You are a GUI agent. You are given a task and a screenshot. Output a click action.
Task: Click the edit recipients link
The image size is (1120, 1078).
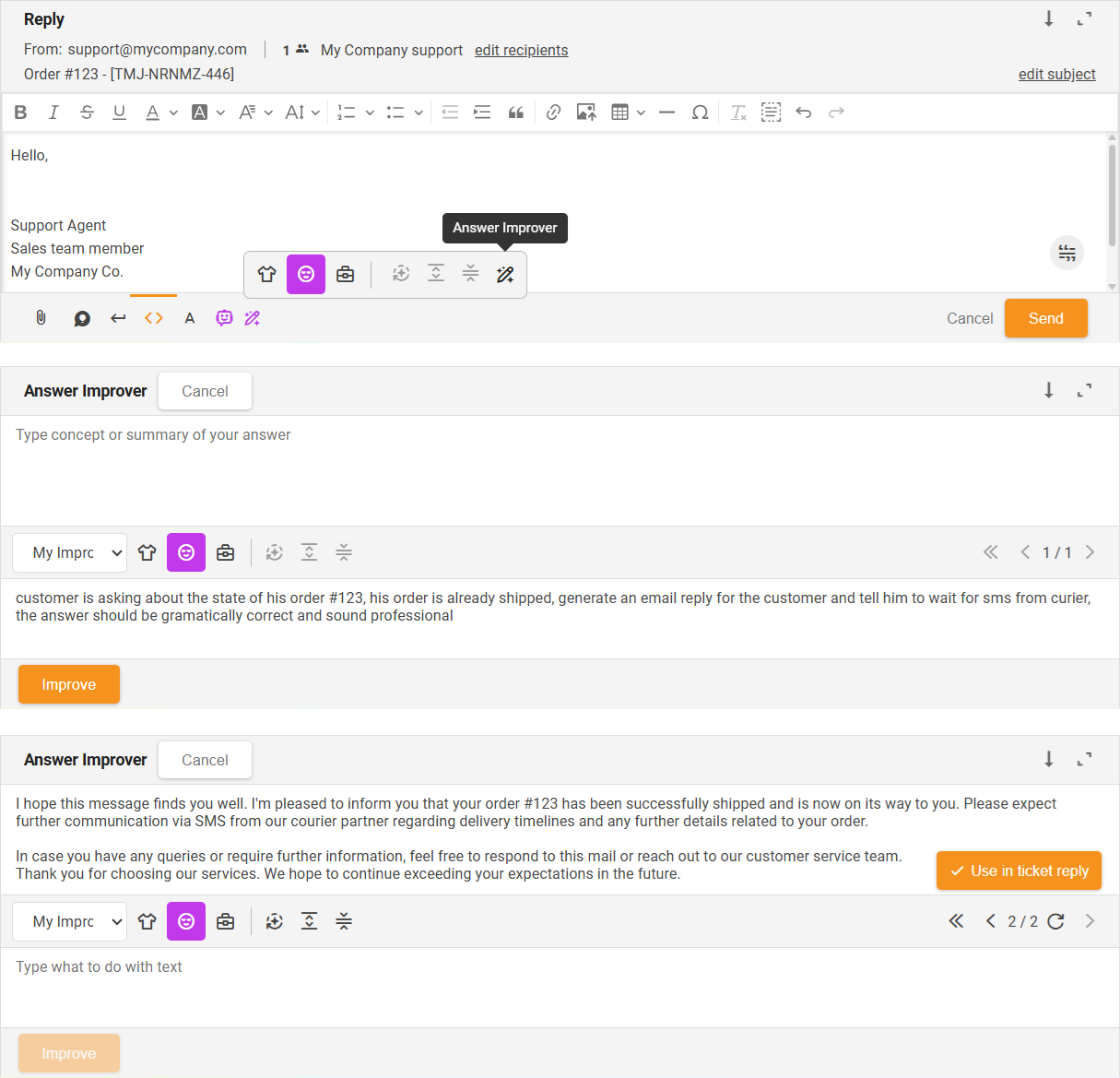click(521, 51)
